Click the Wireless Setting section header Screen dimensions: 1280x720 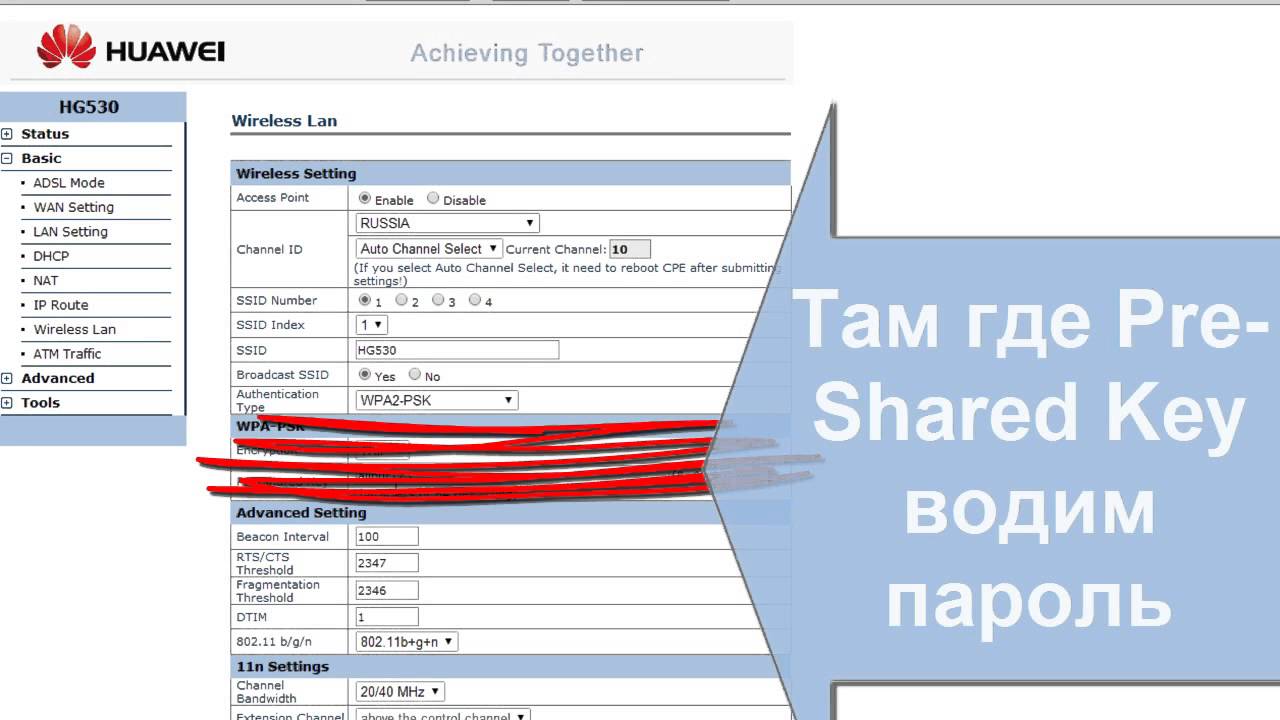pos(296,174)
